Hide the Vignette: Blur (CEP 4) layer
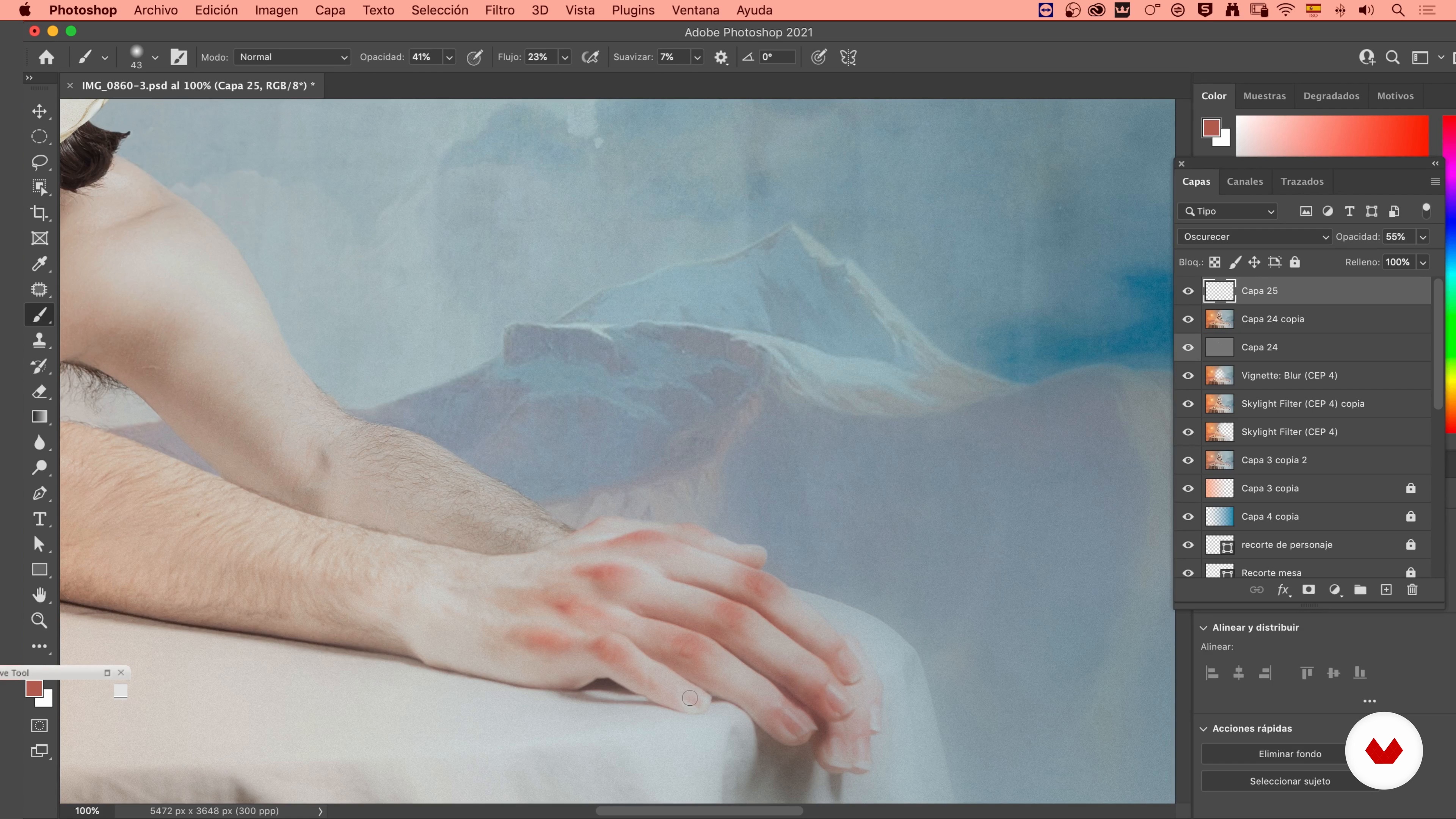 (x=1188, y=376)
